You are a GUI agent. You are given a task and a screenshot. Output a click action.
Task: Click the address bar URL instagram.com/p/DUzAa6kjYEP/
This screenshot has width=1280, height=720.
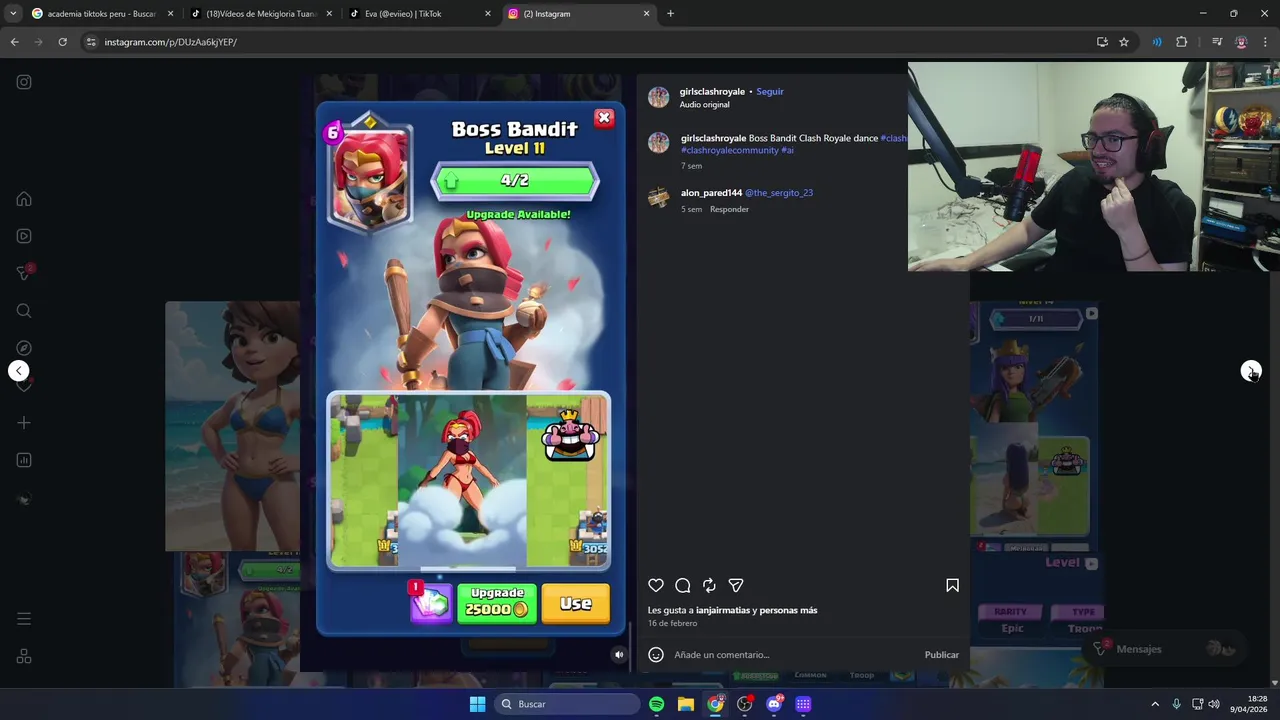171,42
